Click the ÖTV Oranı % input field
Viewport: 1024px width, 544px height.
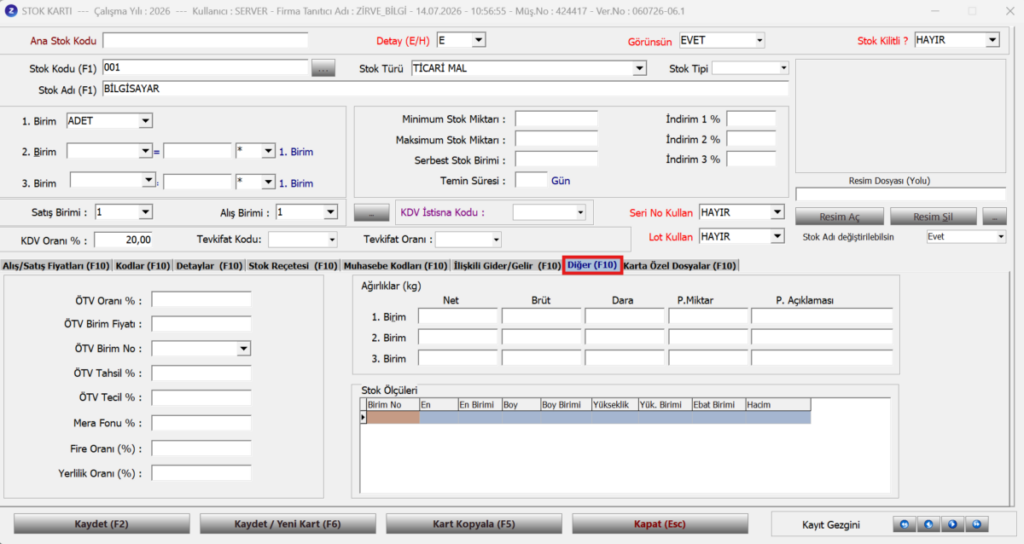tap(201, 300)
